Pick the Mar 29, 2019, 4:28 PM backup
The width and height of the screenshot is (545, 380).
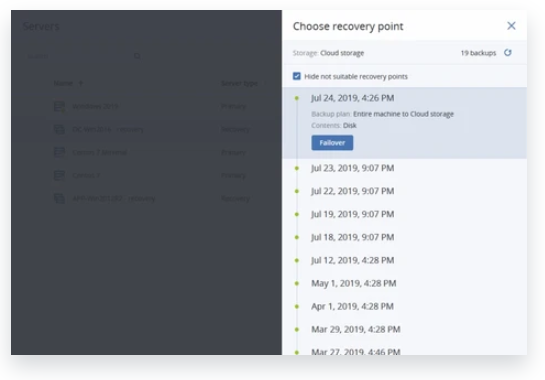click(356, 330)
